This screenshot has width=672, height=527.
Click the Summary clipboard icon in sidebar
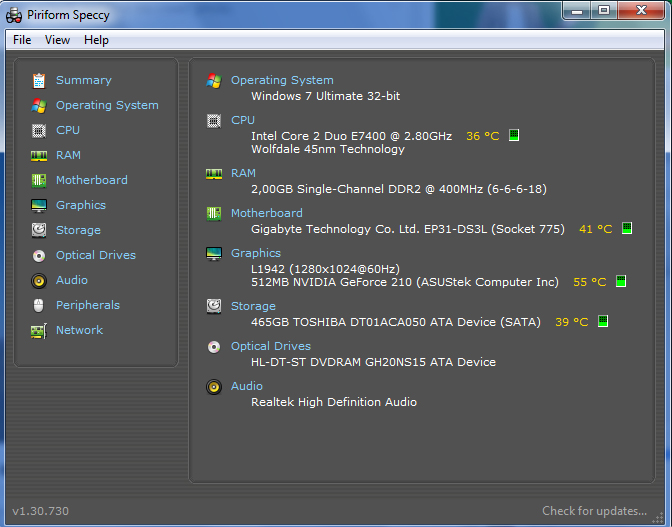point(39,81)
